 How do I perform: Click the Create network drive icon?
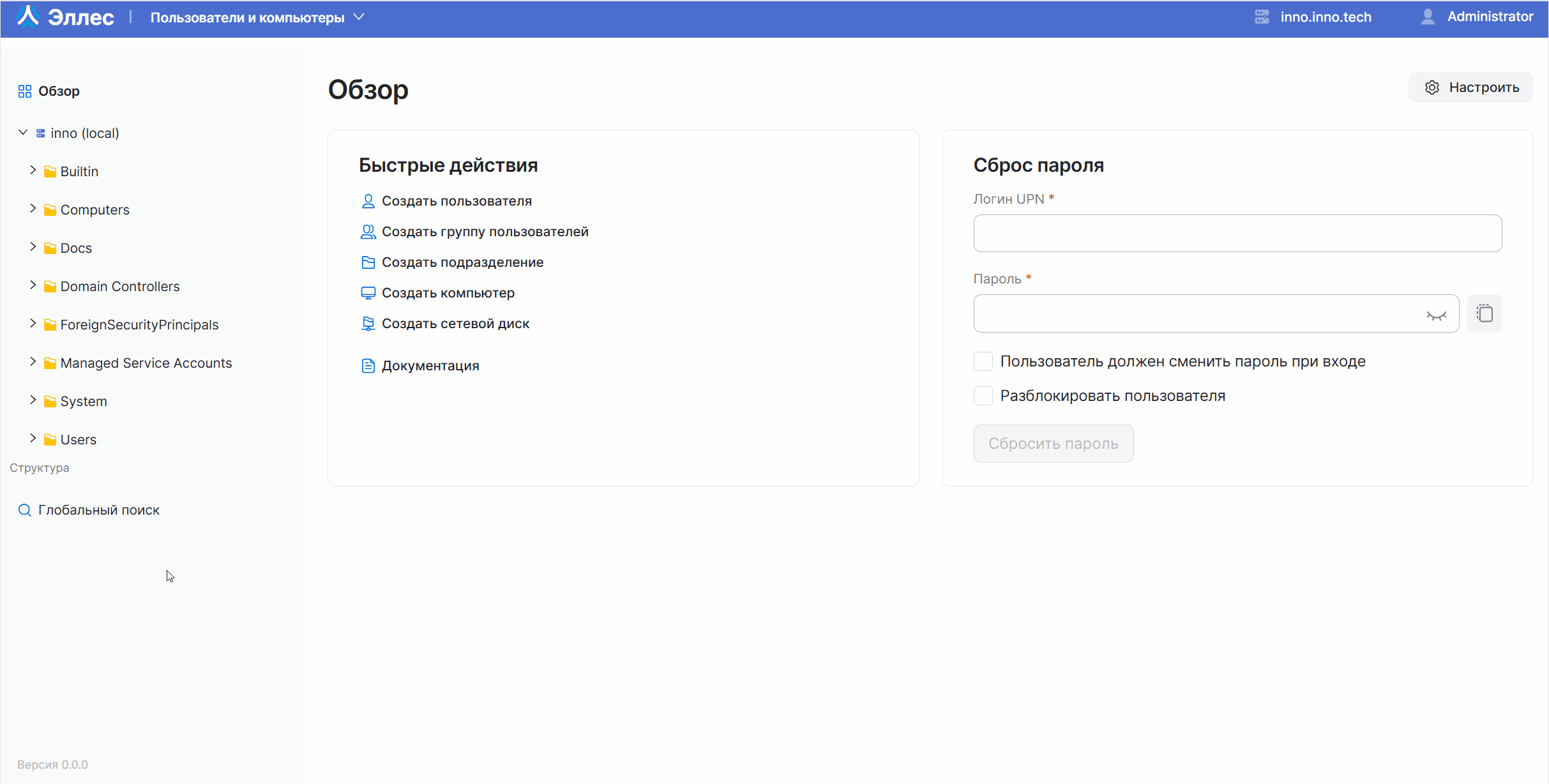point(368,324)
